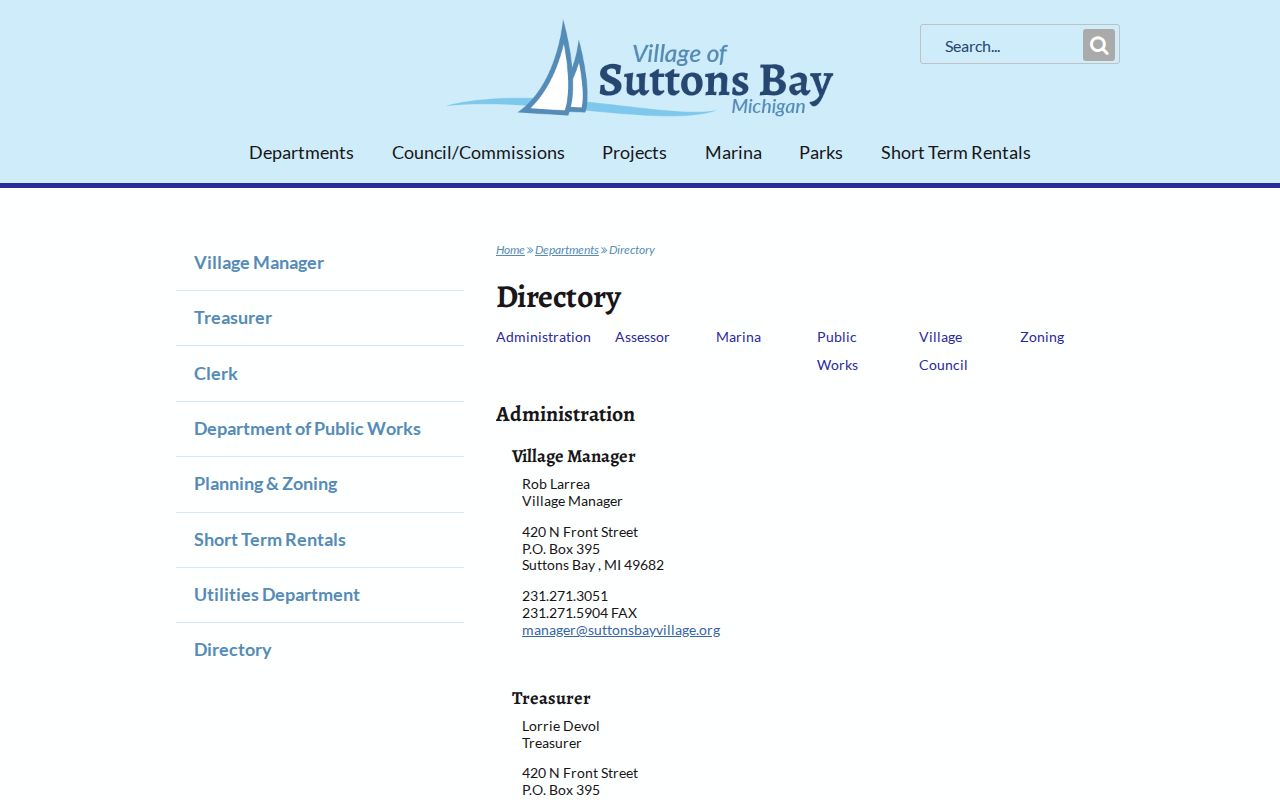Jump to Zoning section link
Image resolution: width=1280 pixels, height=800 pixels.
click(1042, 337)
